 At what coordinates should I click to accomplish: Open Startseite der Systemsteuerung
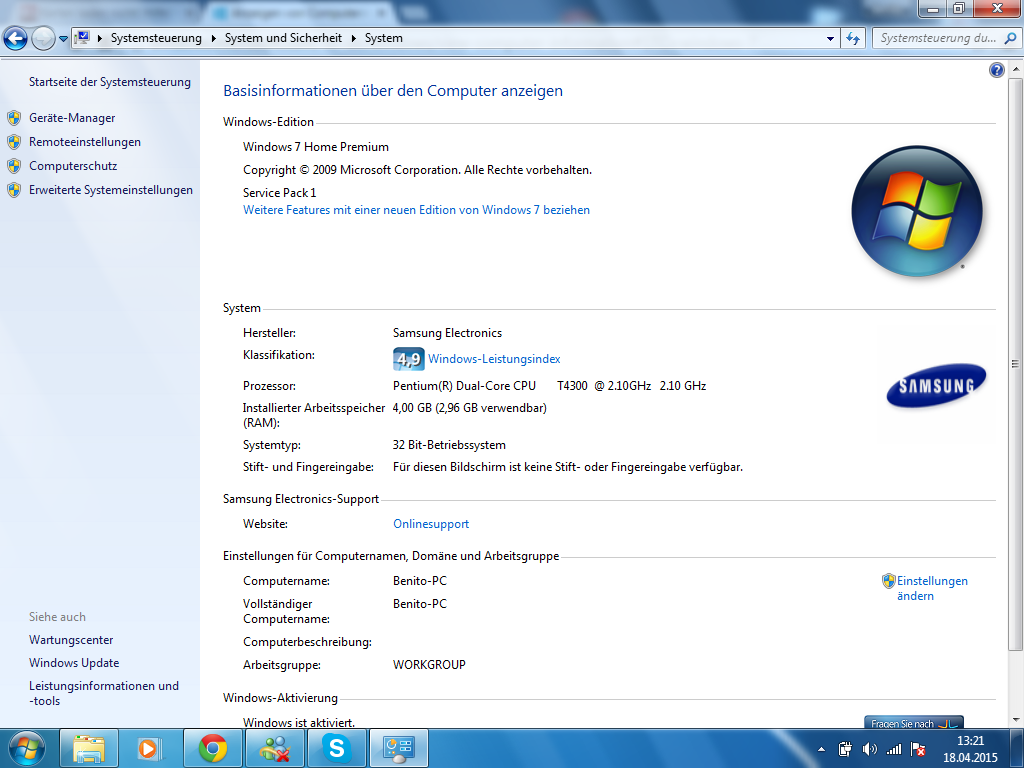[x=110, y=82]
